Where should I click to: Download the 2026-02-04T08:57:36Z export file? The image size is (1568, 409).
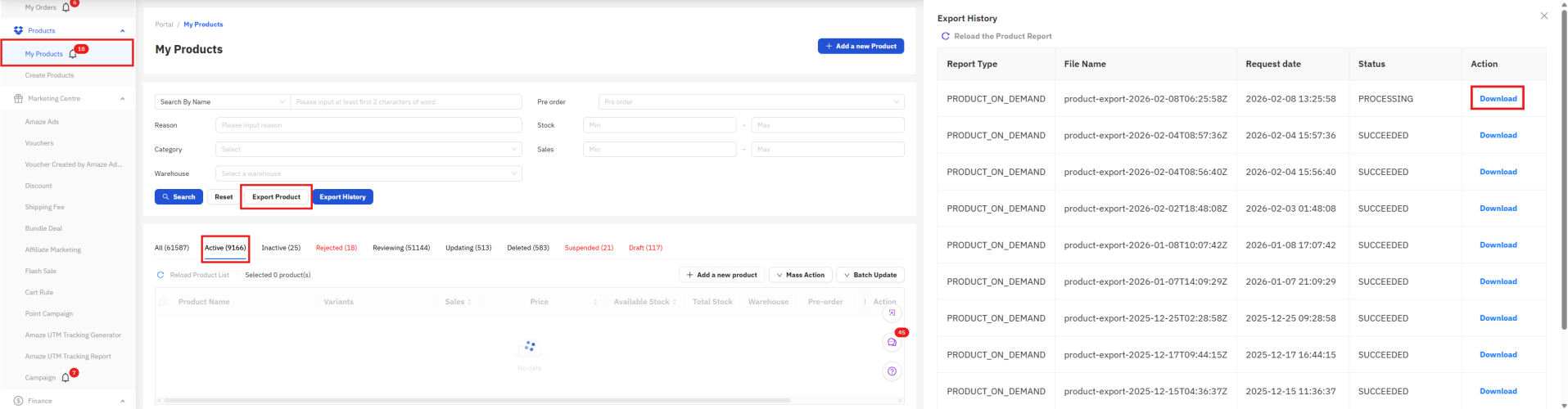(1498, 136)
